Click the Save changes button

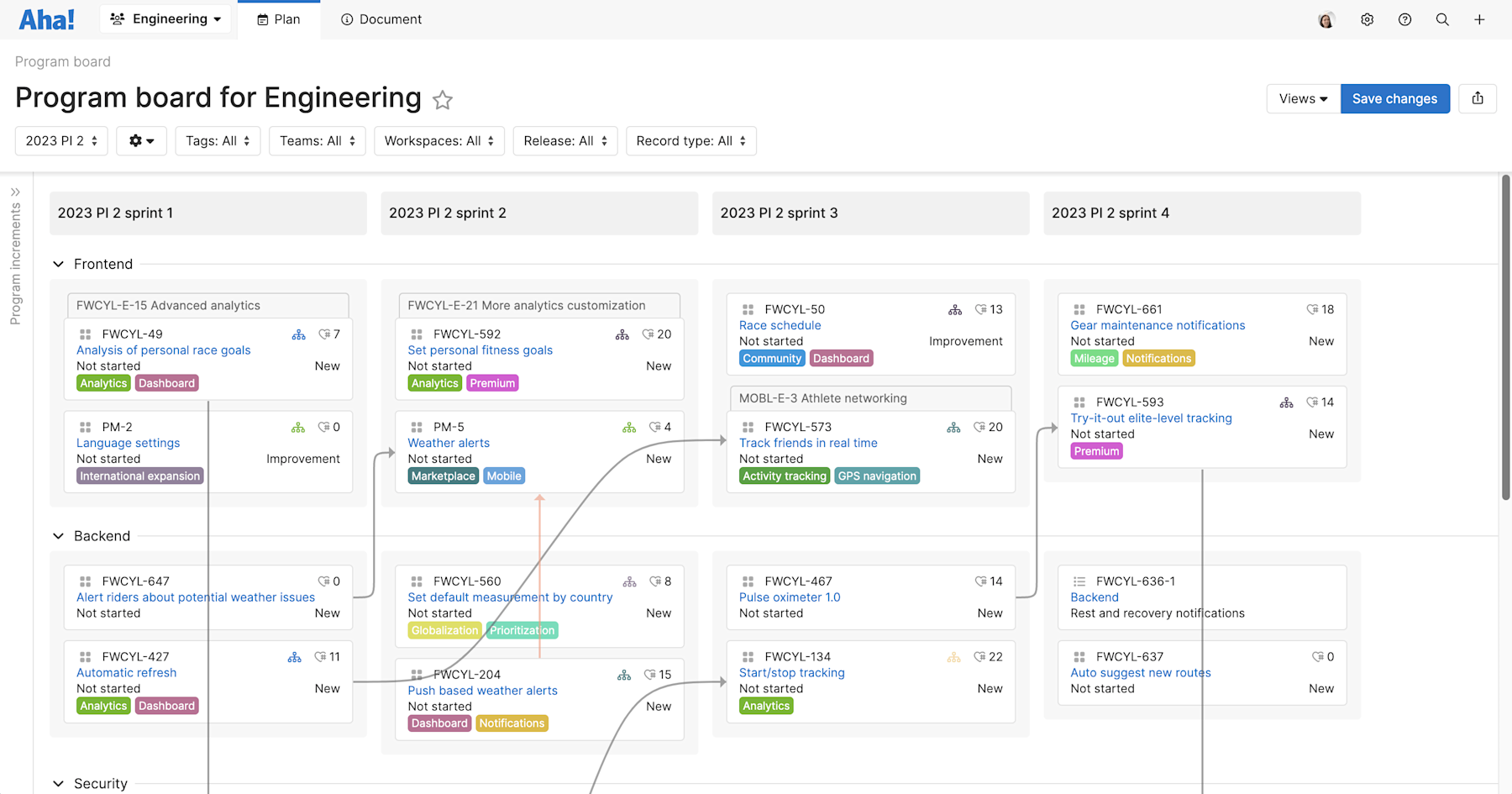point(1394,98)
